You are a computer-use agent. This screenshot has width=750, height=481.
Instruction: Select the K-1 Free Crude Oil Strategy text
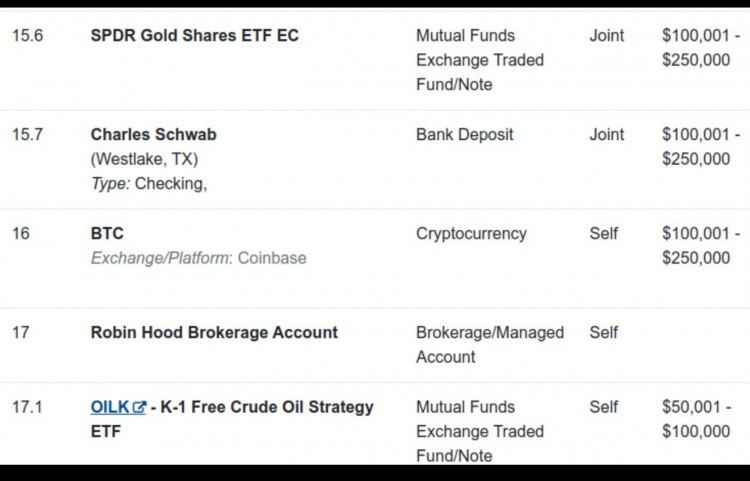pyautogui.click(x=267, y=407)
